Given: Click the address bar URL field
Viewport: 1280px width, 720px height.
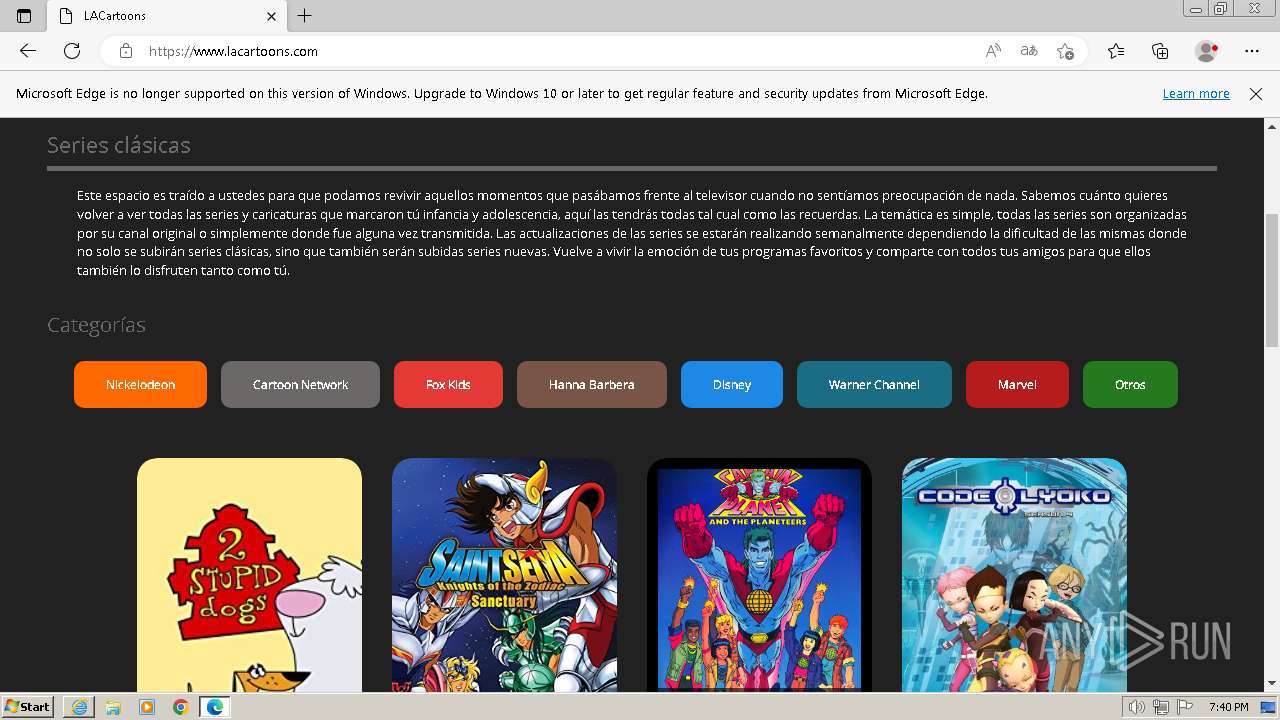Looking at the screenshot, I should [560, 51].
